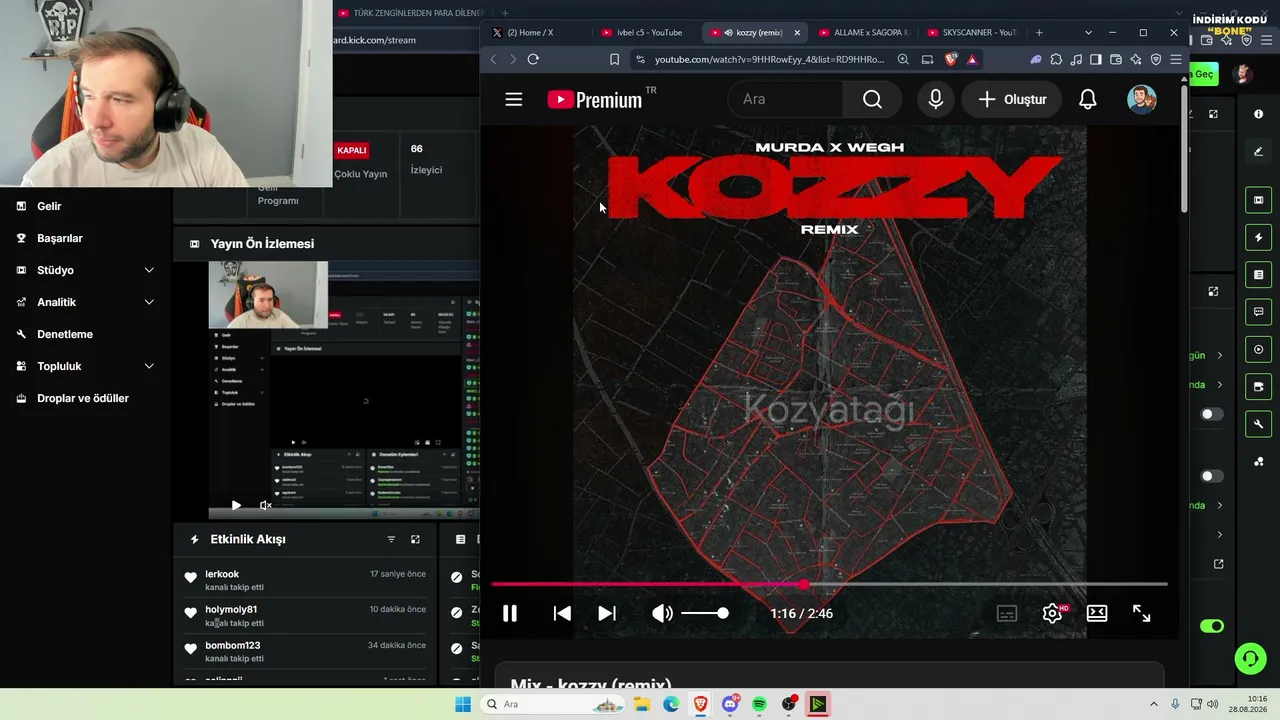Open a new browser tab

pyautogui.click(x=1039, y=32)
